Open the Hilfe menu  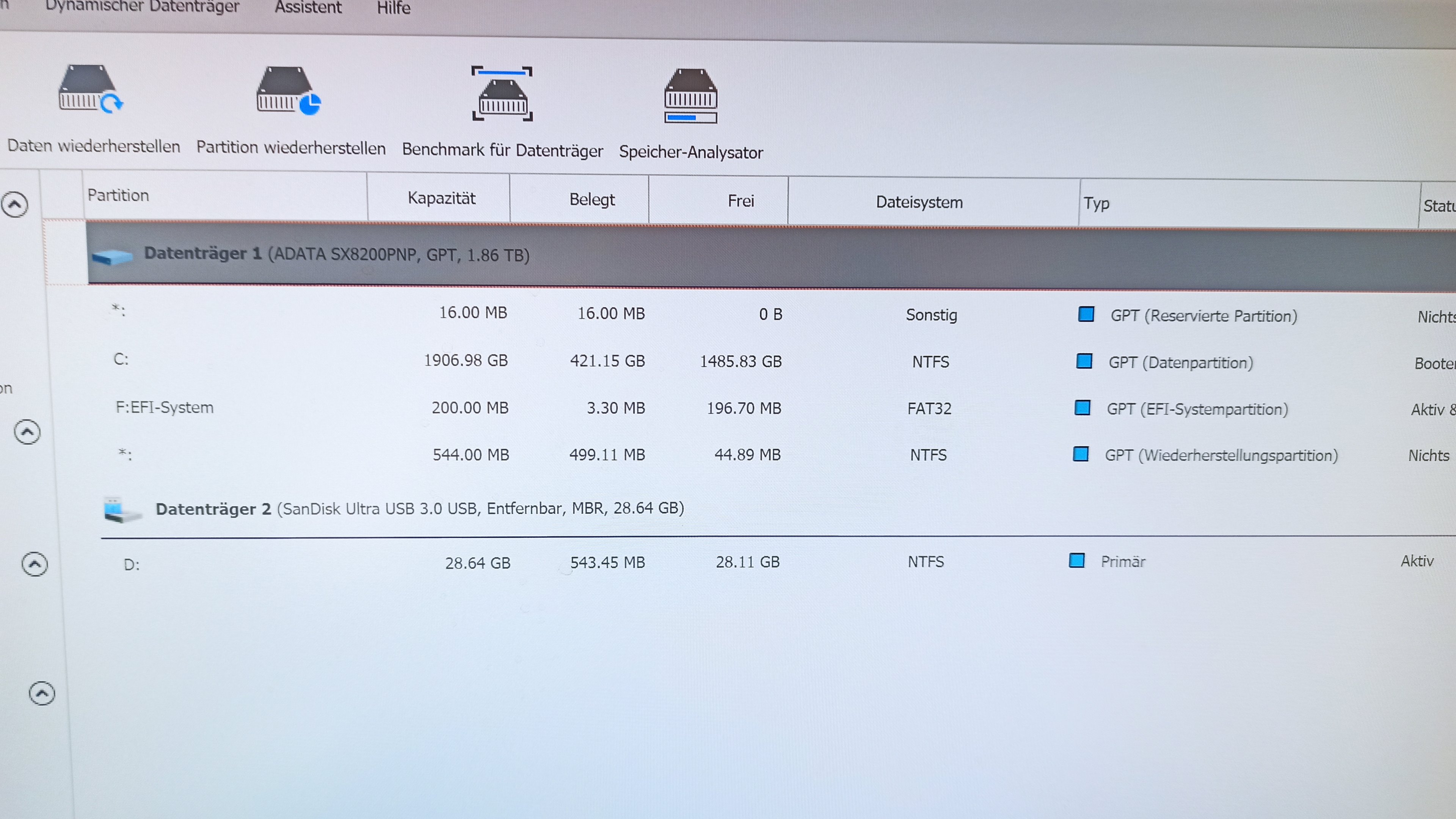click(394, 8)
